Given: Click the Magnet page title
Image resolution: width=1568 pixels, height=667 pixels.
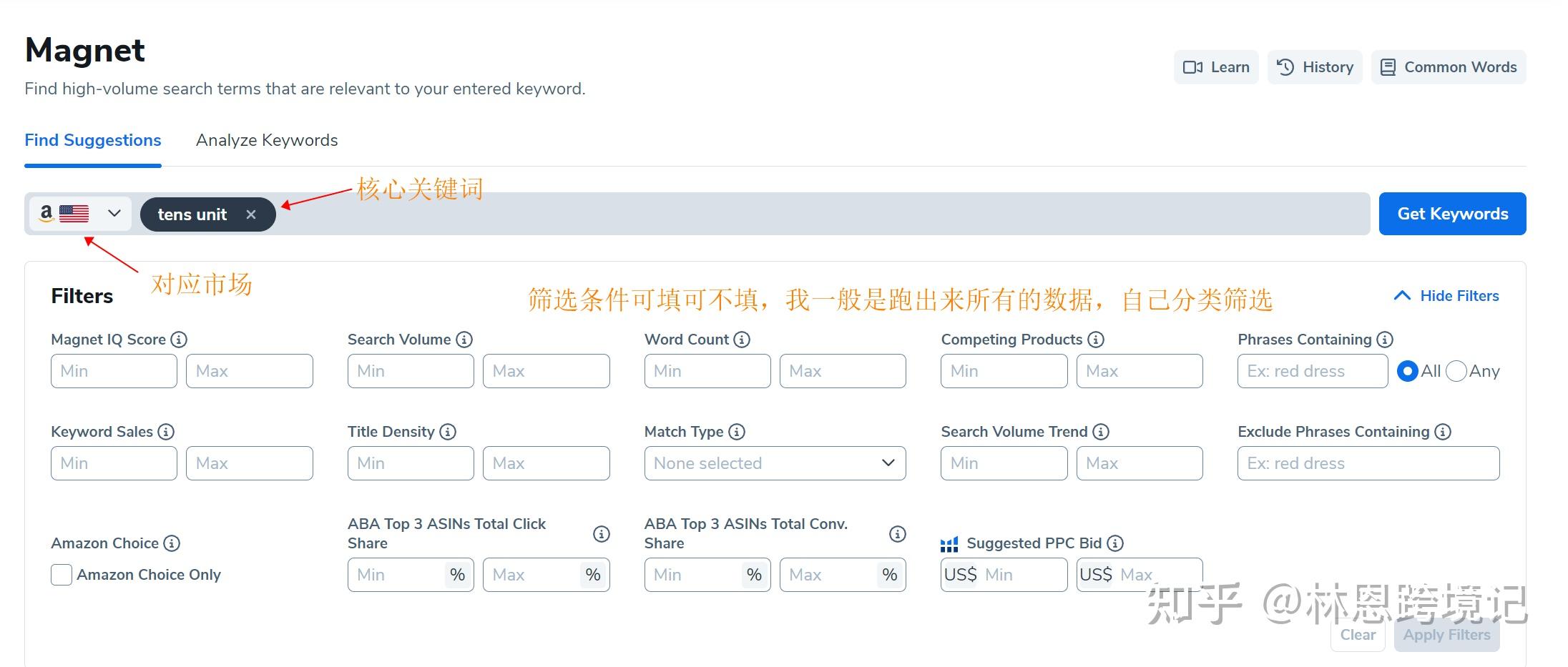Looking at the screenshot, I should point(84,51).
